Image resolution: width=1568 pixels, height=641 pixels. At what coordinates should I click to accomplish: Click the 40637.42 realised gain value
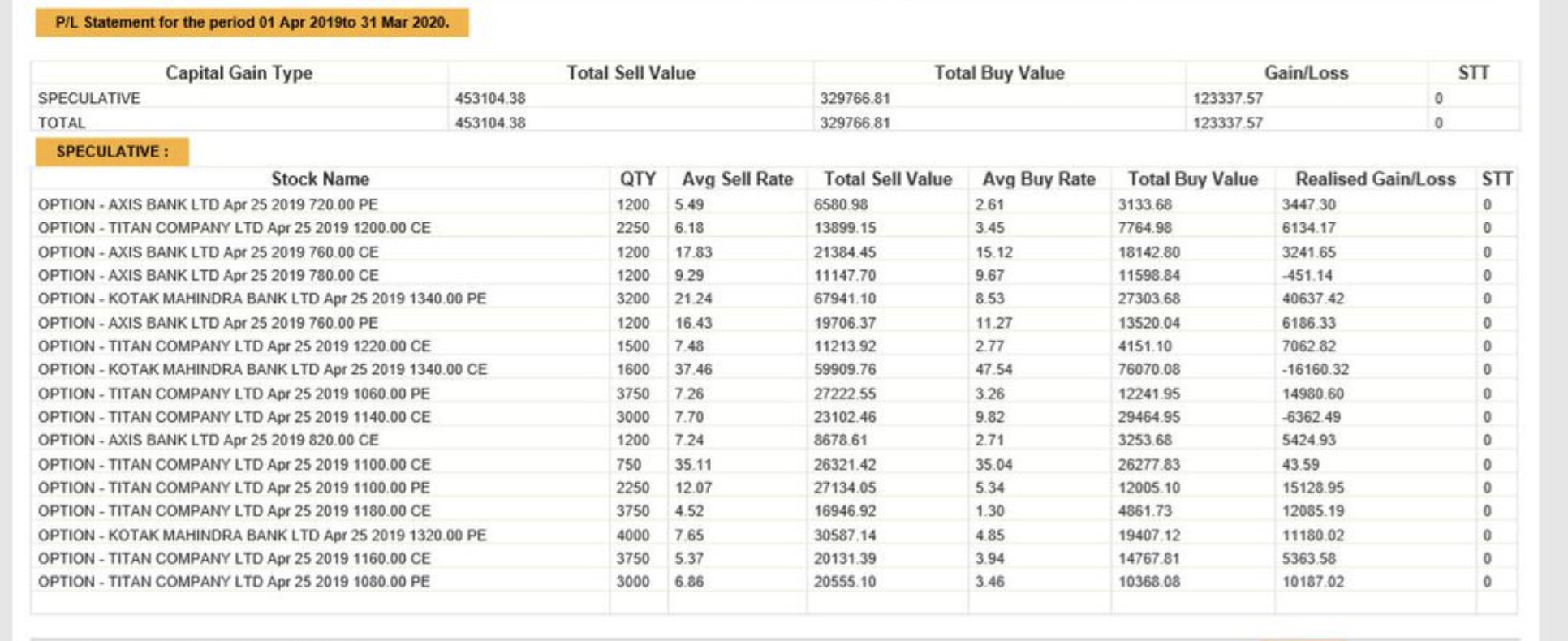coord(1312,299)
